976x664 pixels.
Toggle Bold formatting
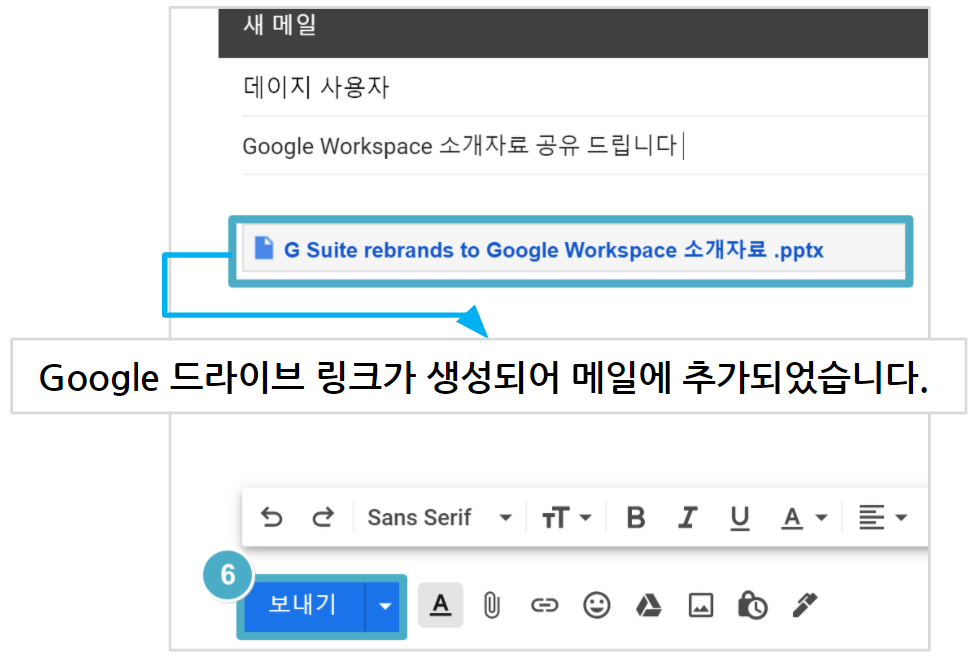click(x=636, y=517)
